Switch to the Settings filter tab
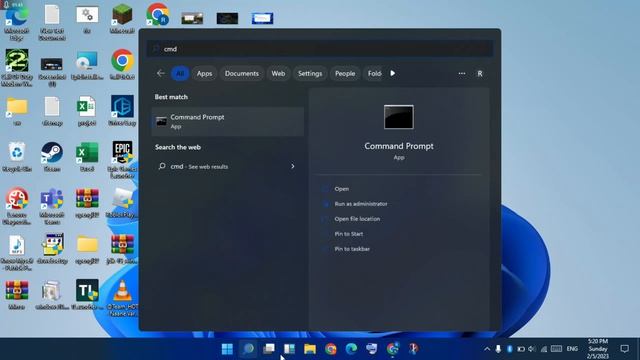 [x=310, y=73]
